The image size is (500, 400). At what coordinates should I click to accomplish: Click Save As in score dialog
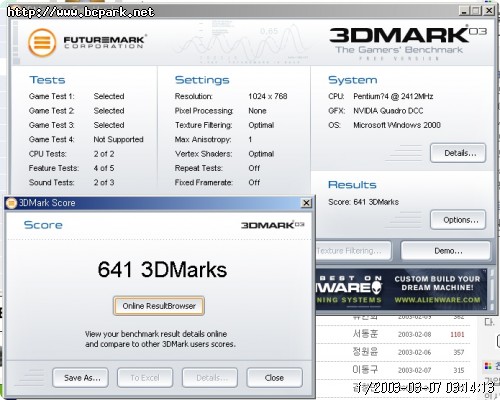point(80,378)
